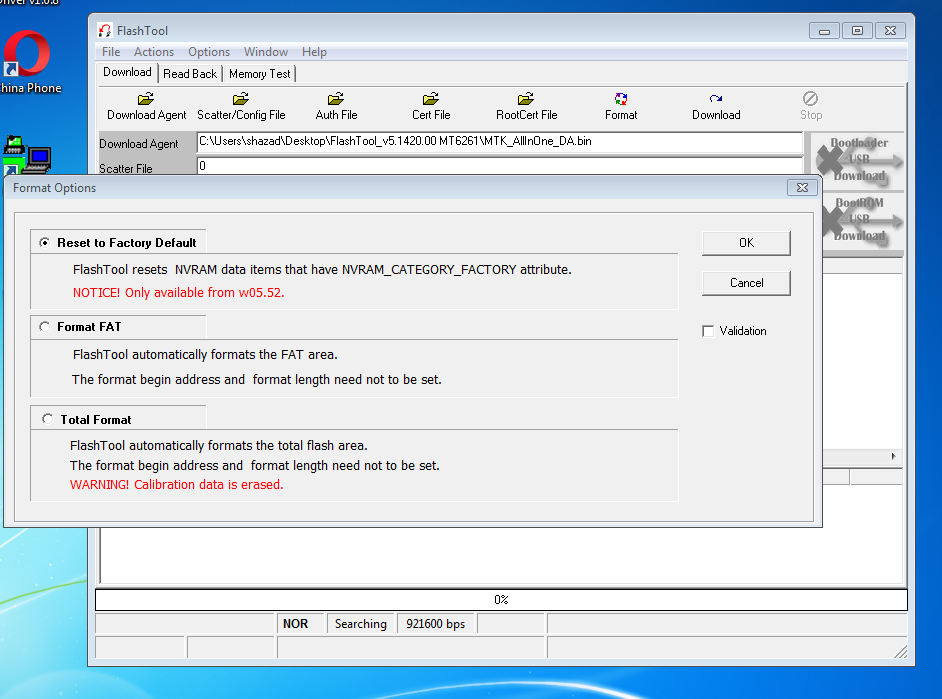
Task: Open the computer network desktop shortcut
Action: coord(26,155)
